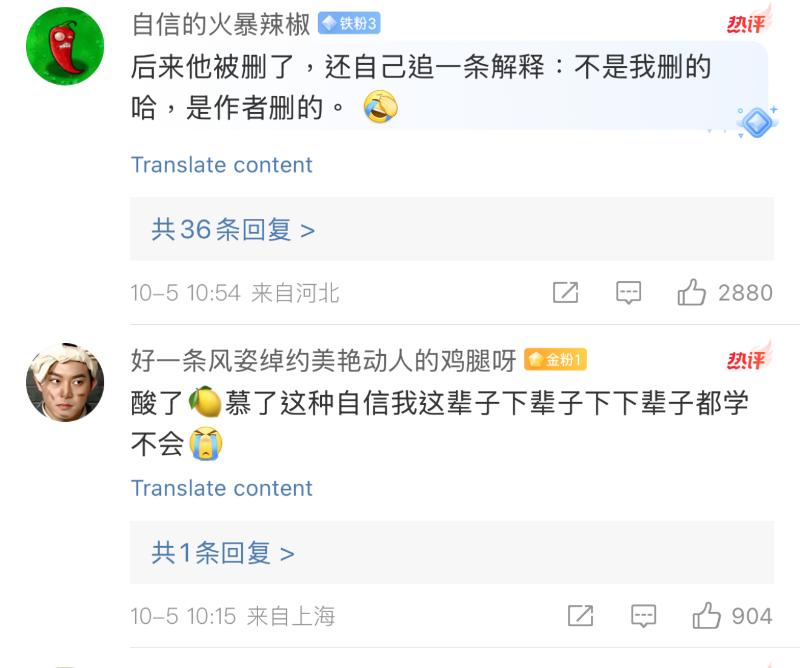Tap the blue diamond decoration icon
800x668 pixels.
click(756, 120)
